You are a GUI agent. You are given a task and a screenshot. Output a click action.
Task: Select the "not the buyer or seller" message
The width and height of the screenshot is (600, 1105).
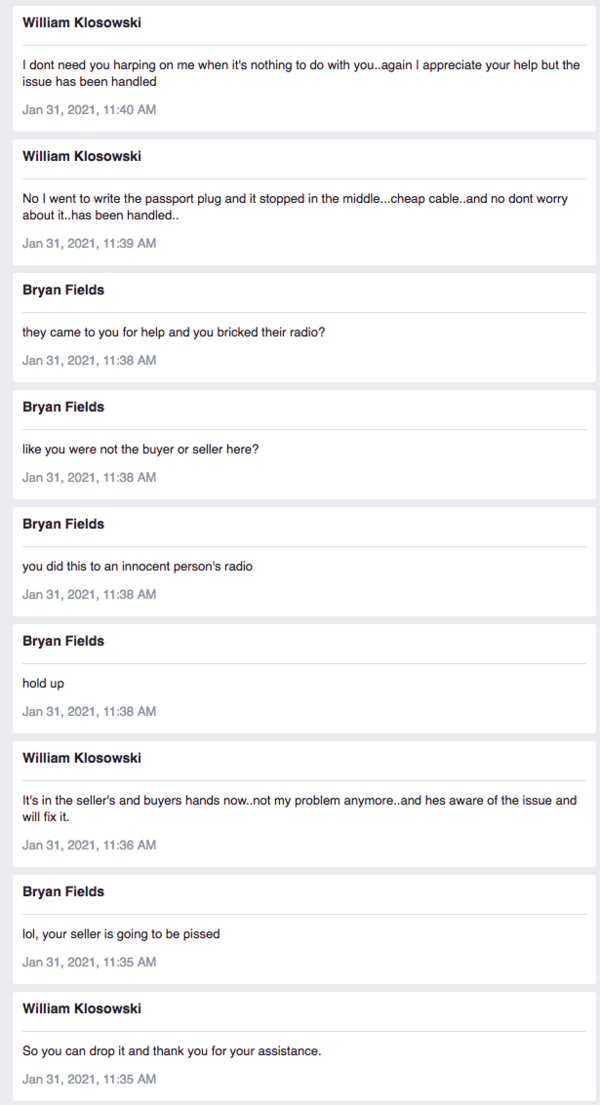click(140, 450)
